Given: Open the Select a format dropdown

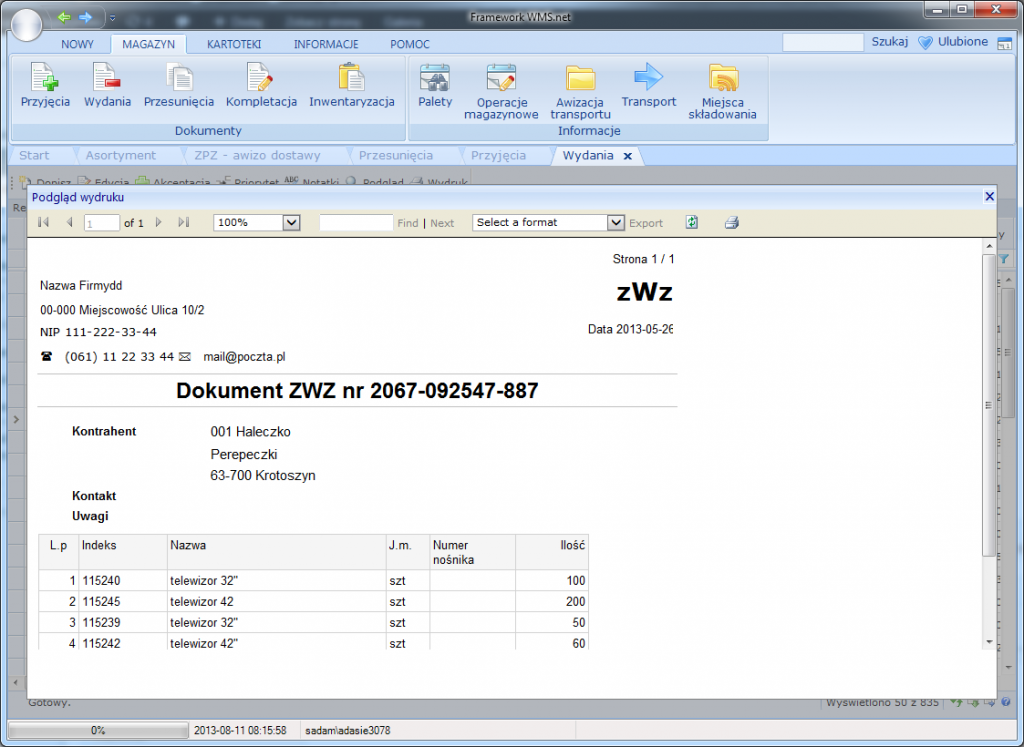Looking at the screenshot, I should pos(616,222).
